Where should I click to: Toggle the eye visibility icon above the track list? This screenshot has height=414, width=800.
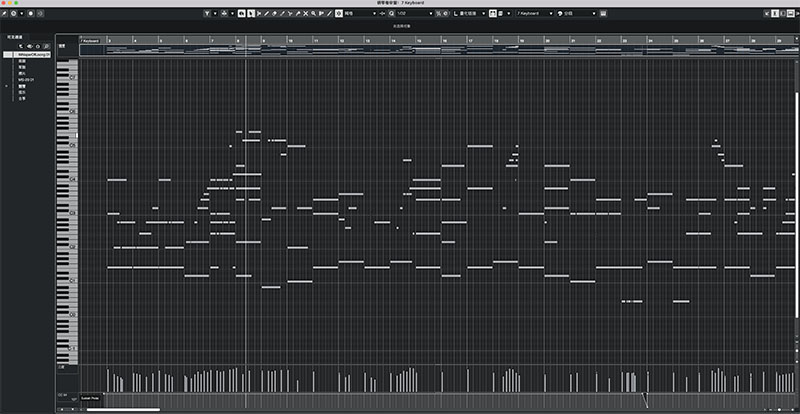[30, 46]
